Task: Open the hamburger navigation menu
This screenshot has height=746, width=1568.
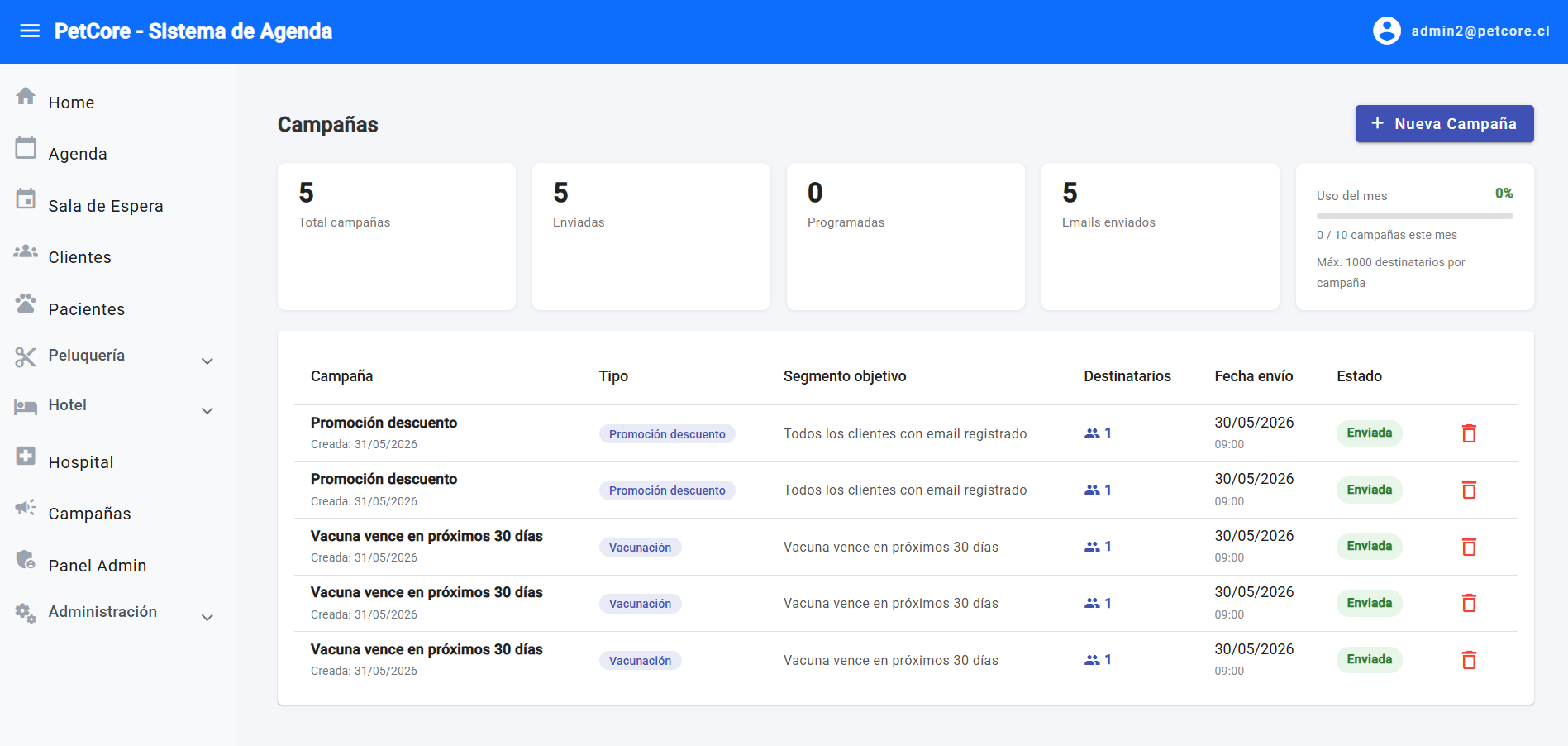Action: click(x=30, y=31)
